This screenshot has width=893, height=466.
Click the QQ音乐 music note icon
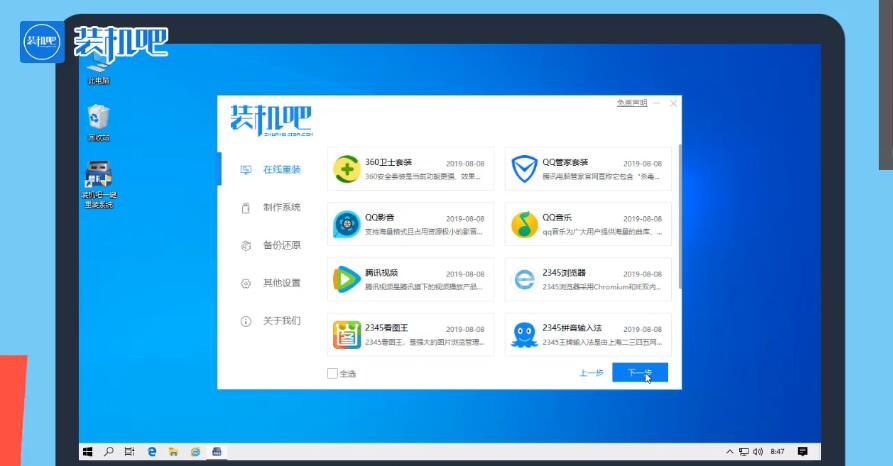coord(524,224)
